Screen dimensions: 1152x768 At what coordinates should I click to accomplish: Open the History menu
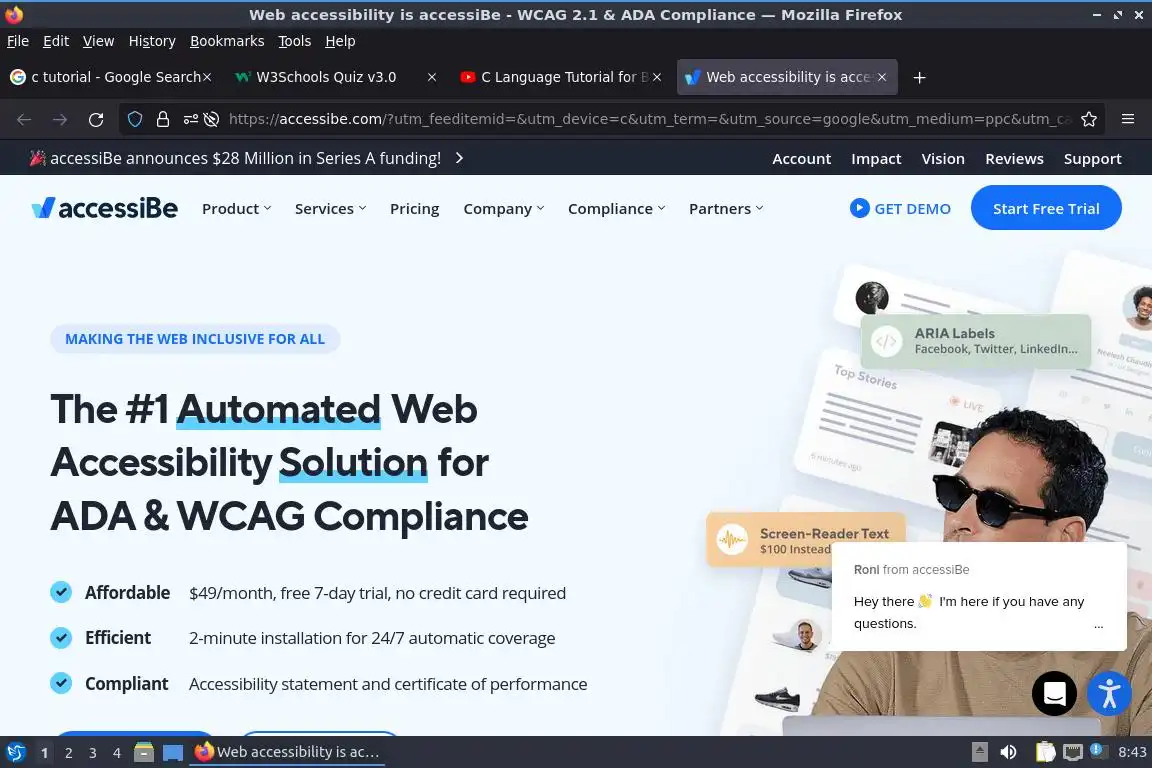[x=152, y=41]
